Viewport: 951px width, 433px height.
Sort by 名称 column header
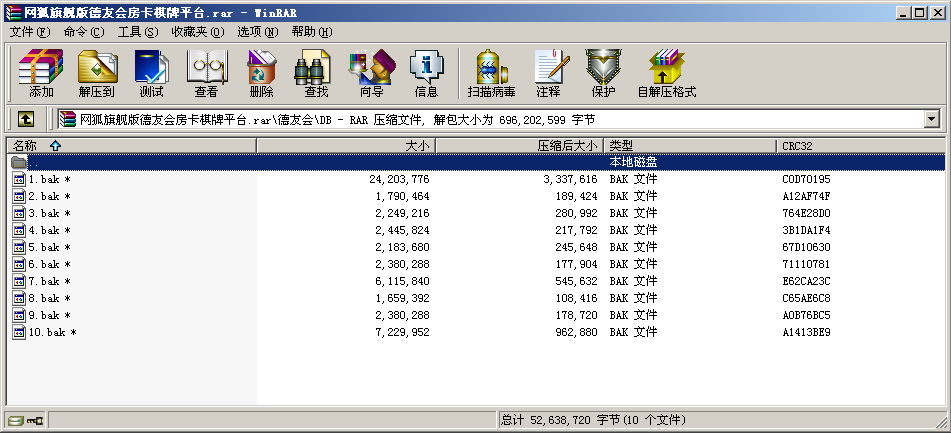click(131, 146)
